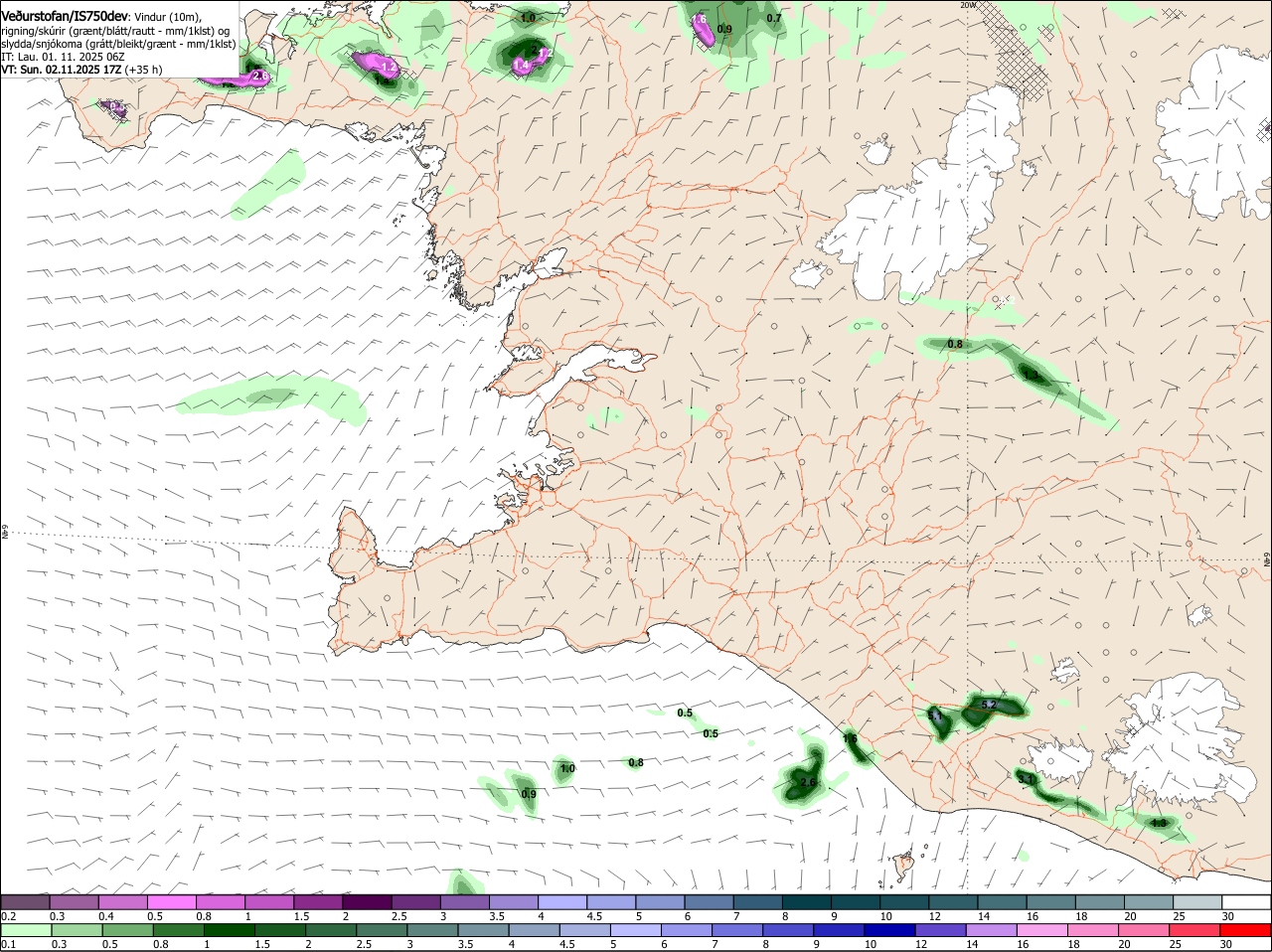Click the lower legend swatch between 10 and 12
The height and width of the screenshot is (952, 1272).
tap(888, 929)
